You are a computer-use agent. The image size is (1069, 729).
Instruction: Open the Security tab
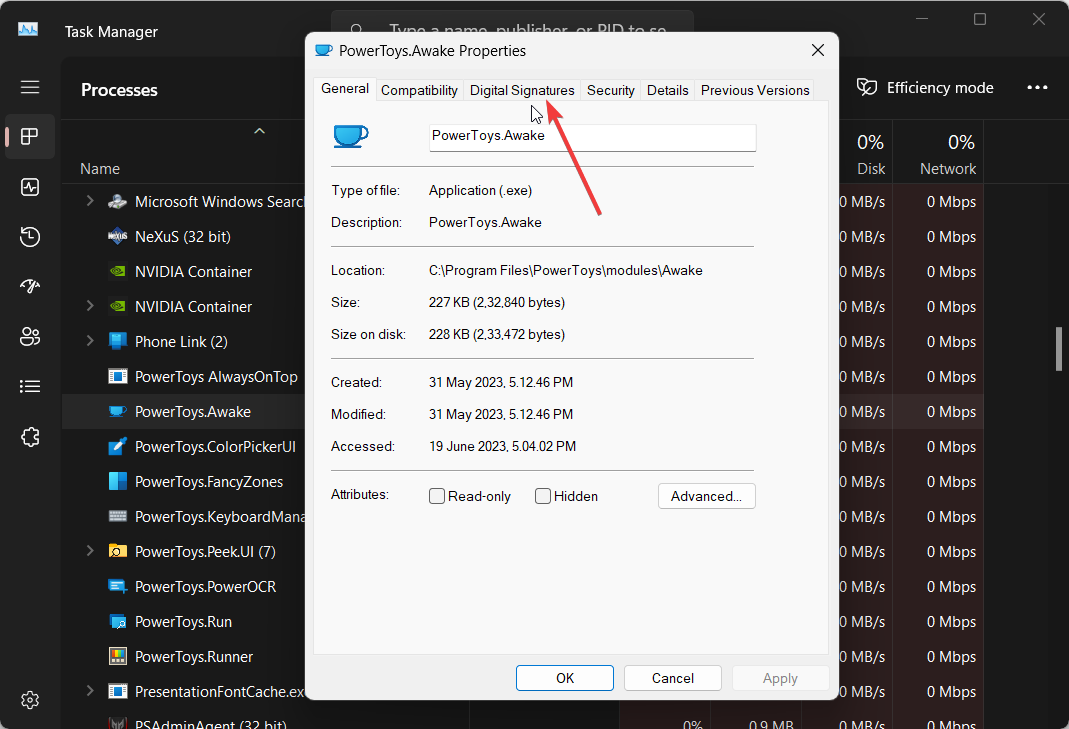(611, 90)
